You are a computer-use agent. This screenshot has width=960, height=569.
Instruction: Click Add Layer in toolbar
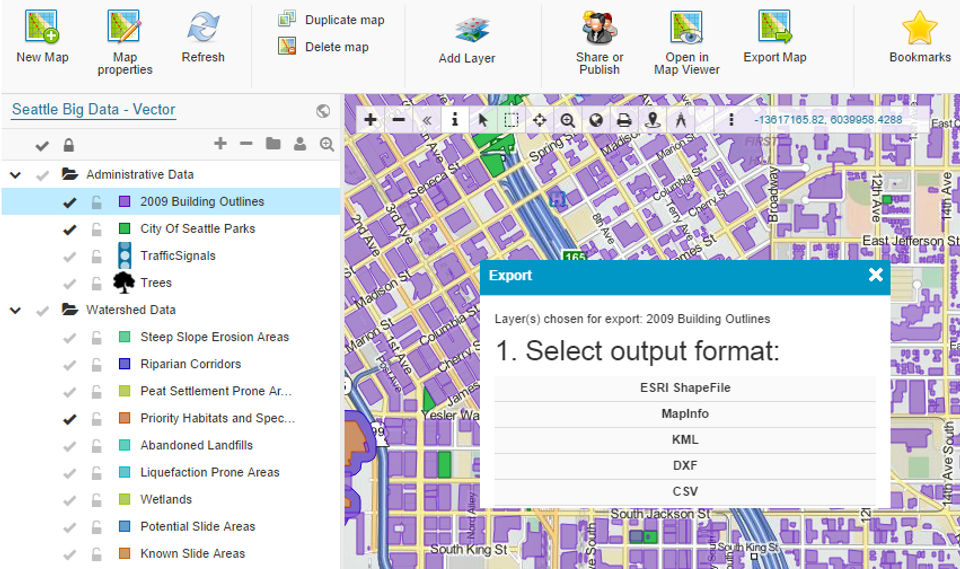[x=467, y=40]
